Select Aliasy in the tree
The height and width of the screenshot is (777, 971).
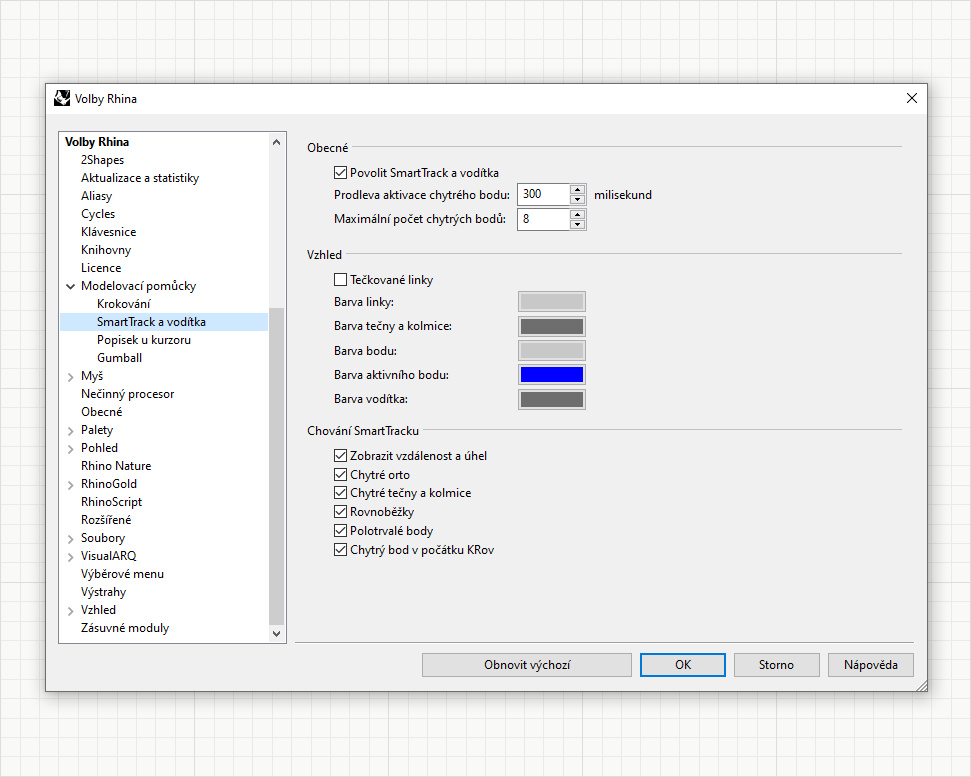tap(97, 196)
